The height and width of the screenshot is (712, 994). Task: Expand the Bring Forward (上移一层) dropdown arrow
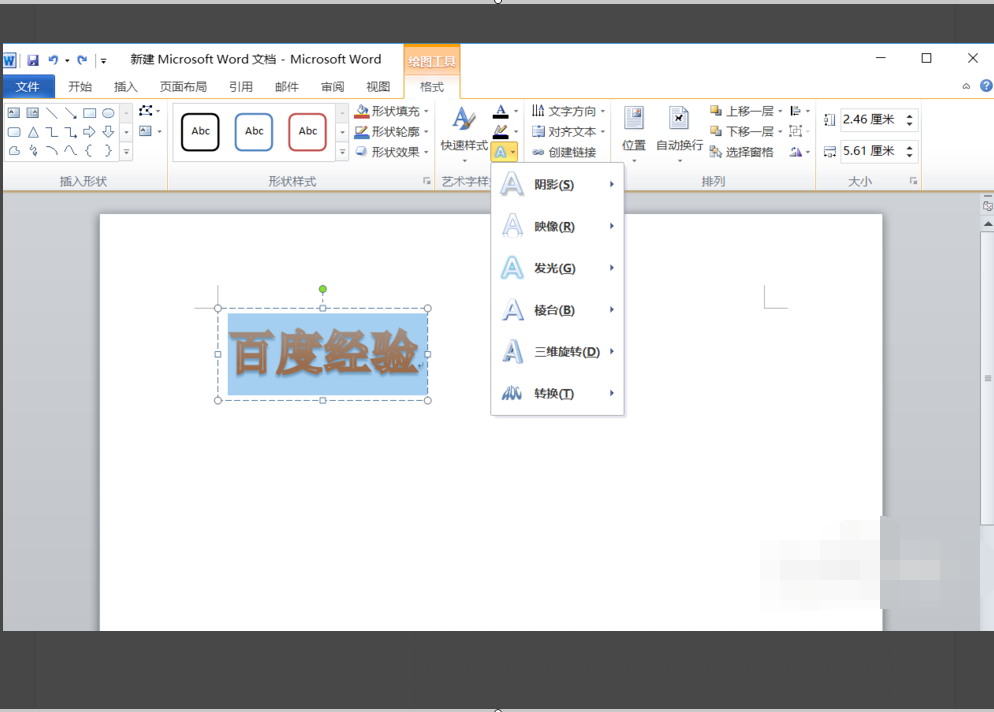[780, 111]
